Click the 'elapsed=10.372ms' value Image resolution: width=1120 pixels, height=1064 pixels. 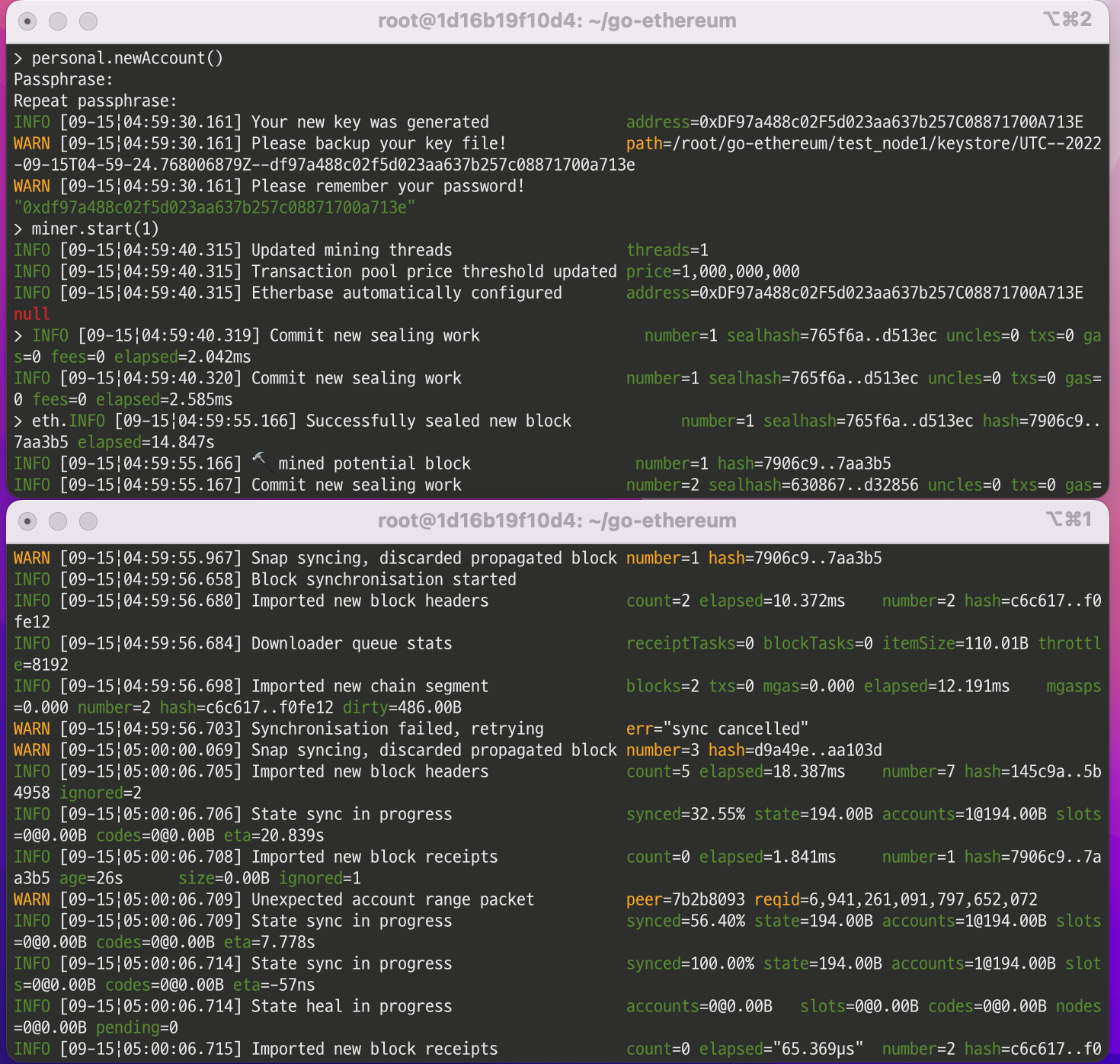773,601
